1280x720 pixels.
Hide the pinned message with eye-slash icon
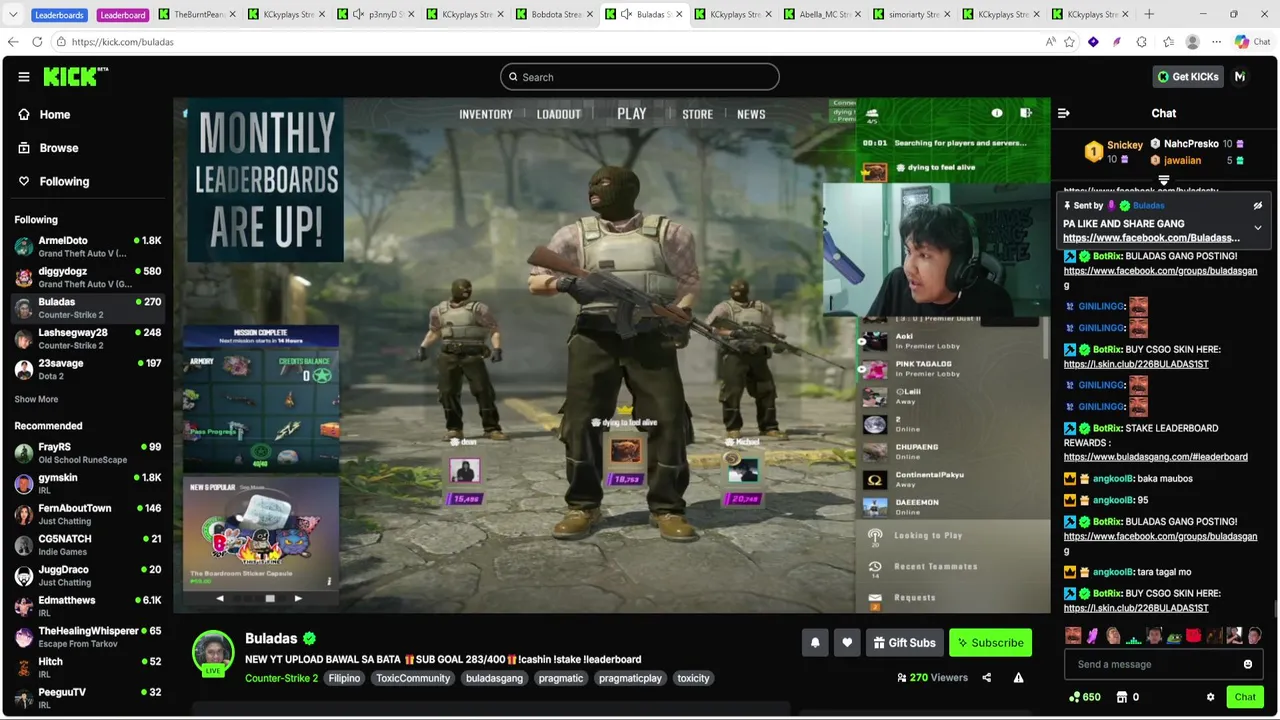point(1258,206)
